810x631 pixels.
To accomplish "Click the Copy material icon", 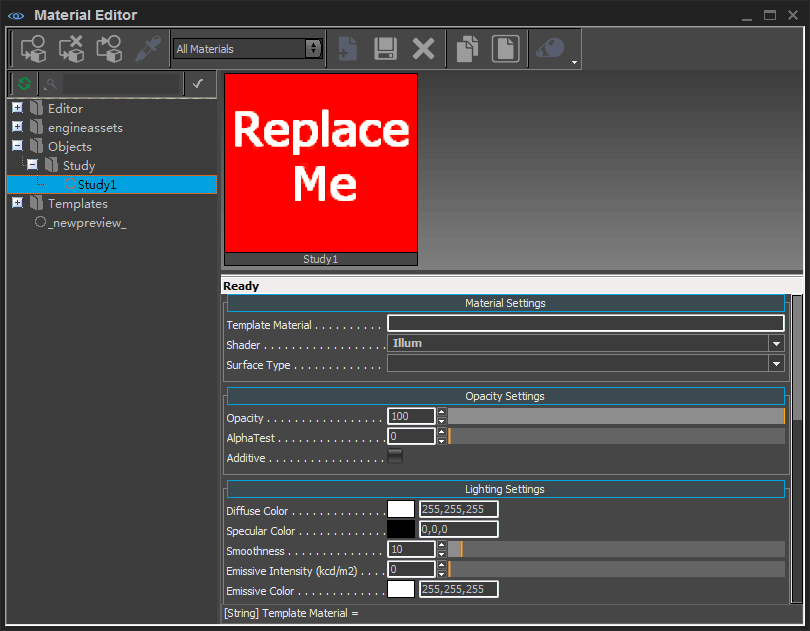I will (x=467, y=48).
